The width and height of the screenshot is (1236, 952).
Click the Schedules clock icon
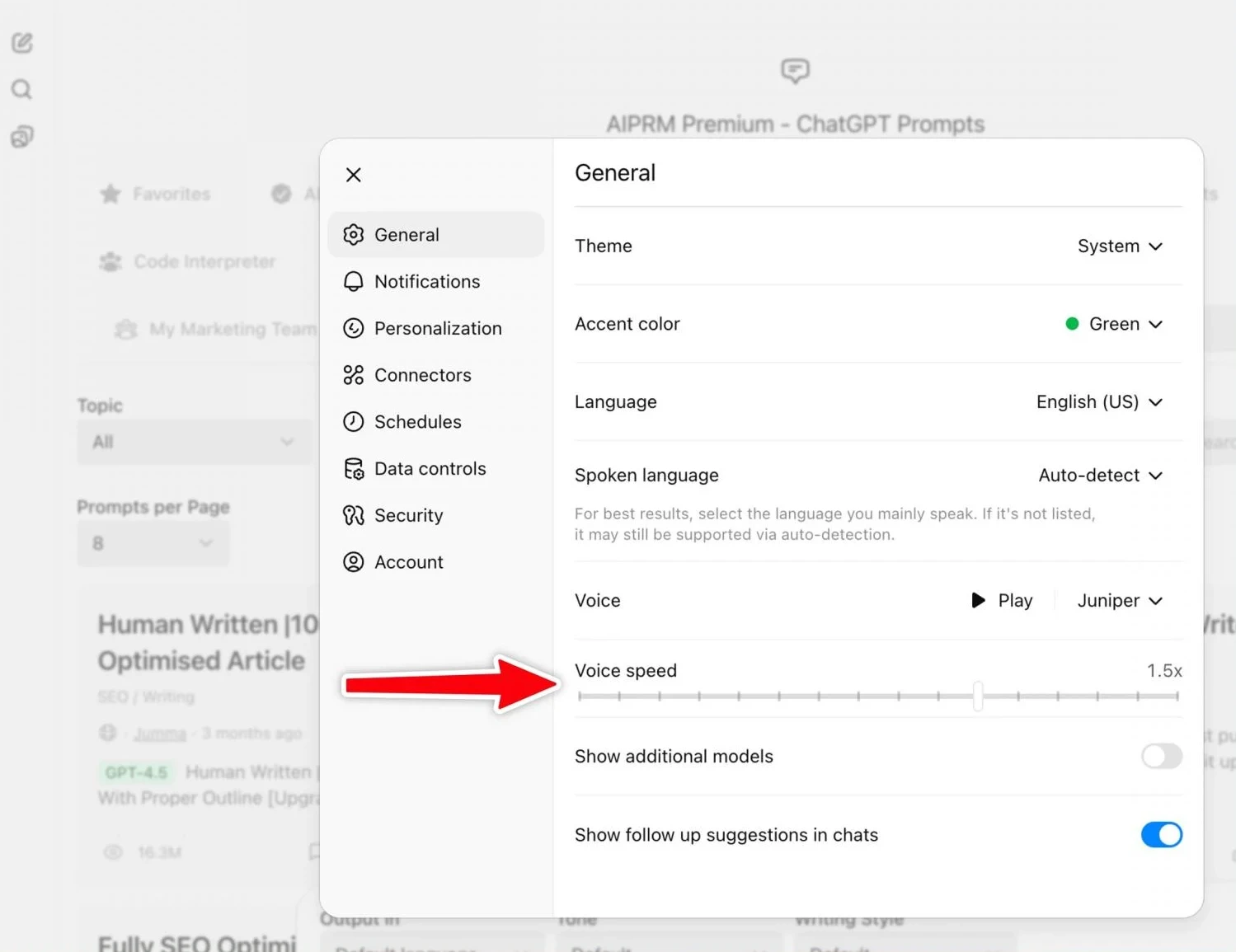(x=354, y=422)
